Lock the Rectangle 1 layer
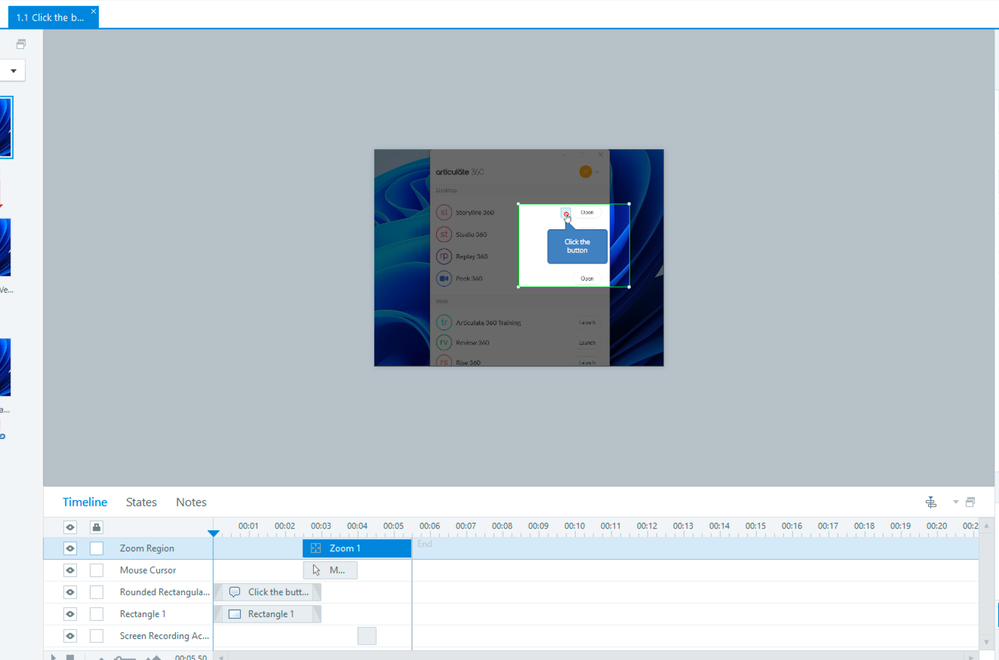 click(x=96, y=614)
